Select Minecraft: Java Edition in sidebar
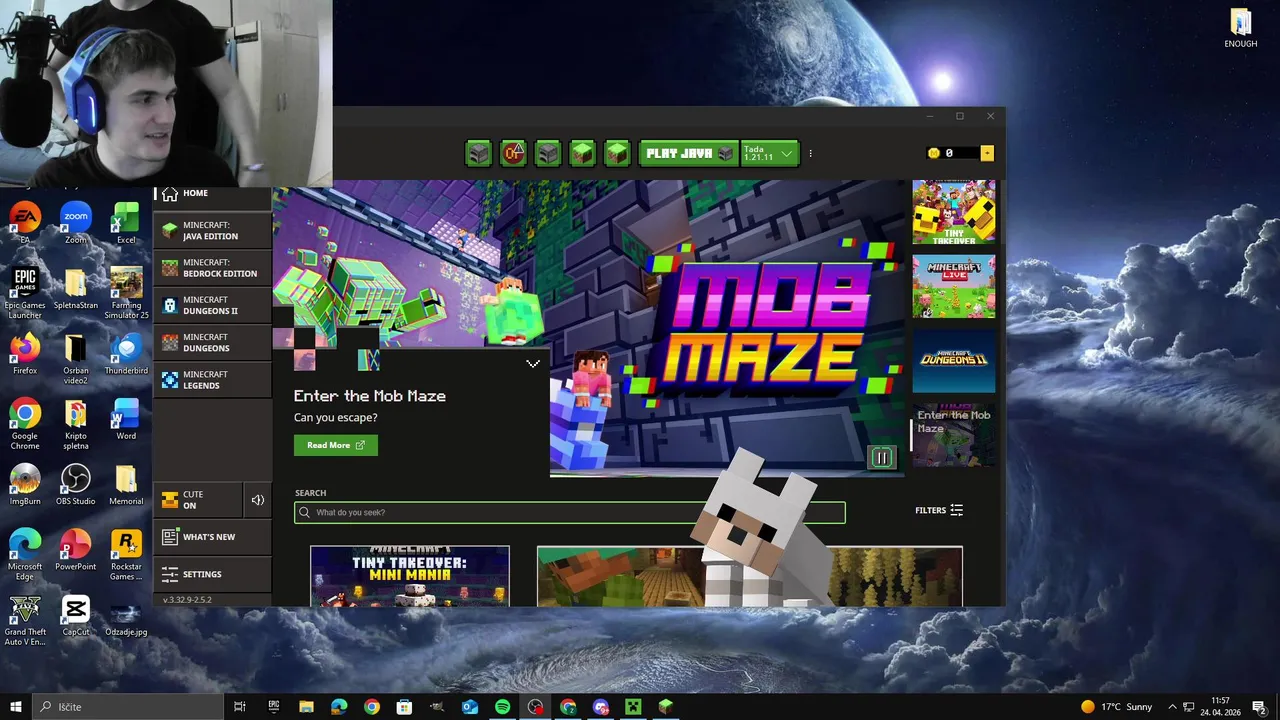The width and height of the screenshot is (1280, 720). (212, 231)
